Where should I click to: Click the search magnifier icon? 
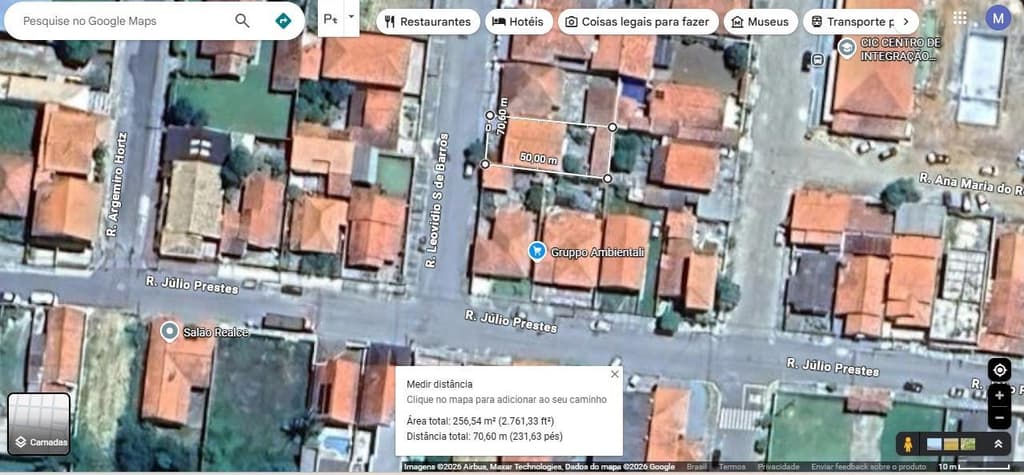[x=242, y=21]
